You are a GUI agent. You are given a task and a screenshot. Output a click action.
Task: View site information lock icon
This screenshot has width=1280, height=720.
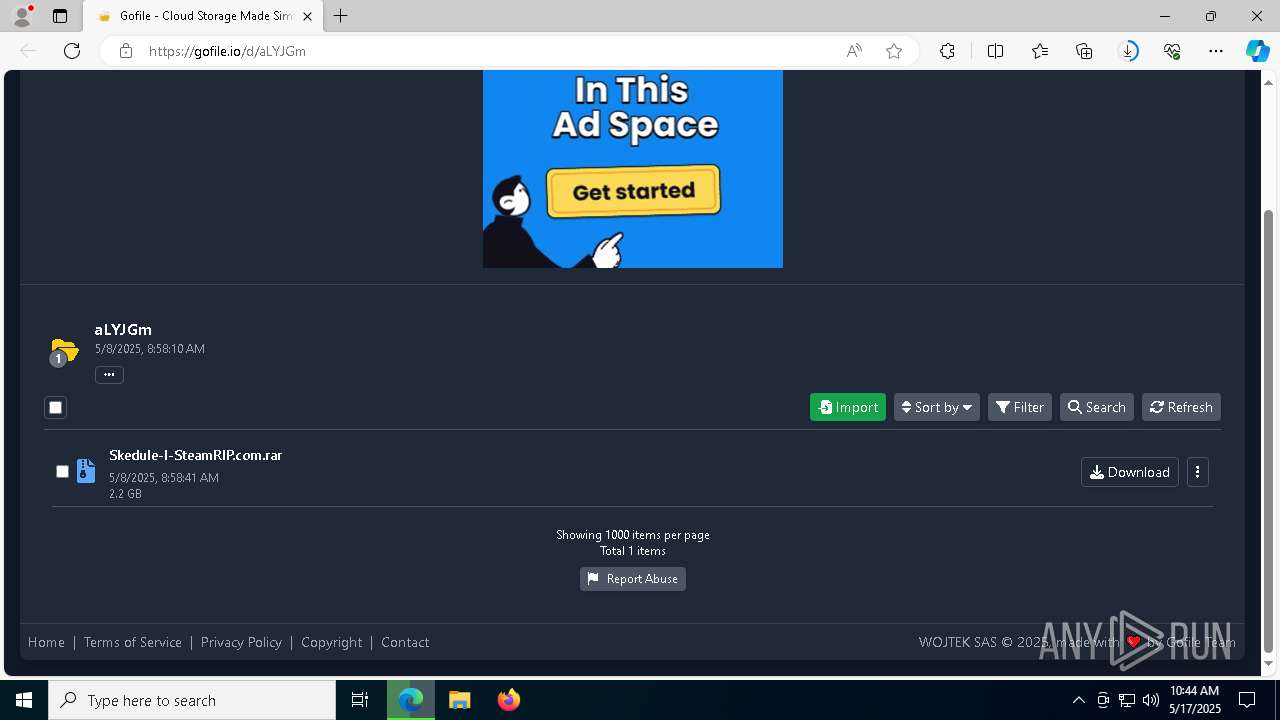pos(126,51)
